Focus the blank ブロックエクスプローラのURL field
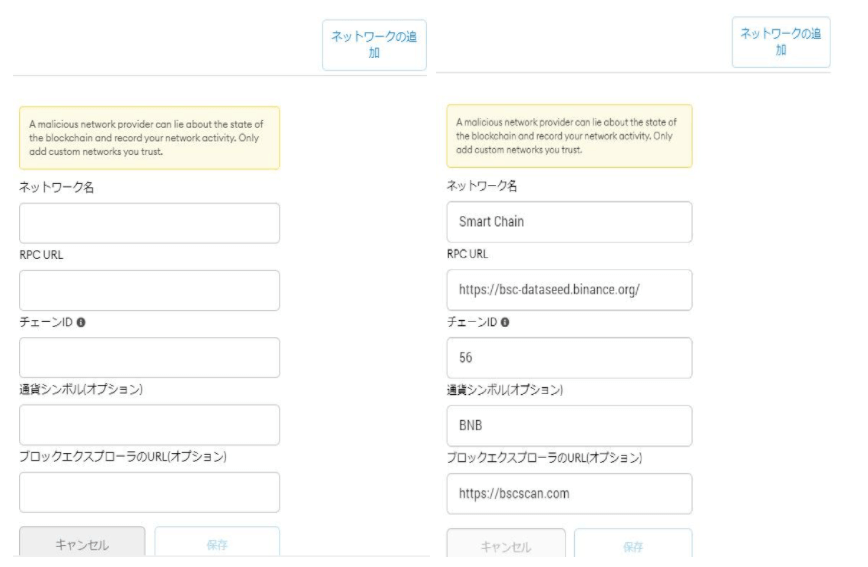The width and height of the screenshot is (868, 567). (x=149, y=492)
